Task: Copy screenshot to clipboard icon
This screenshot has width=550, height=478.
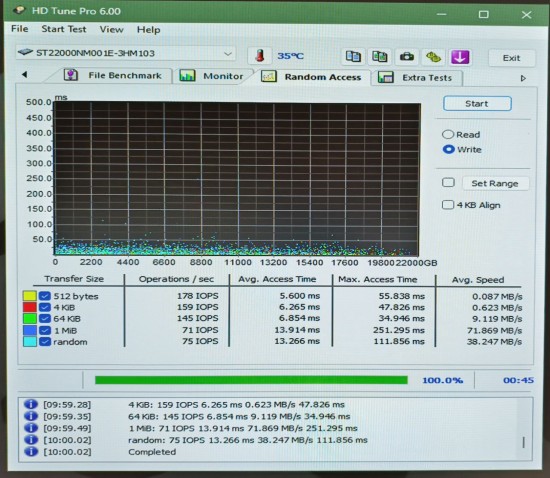Action: [x=380, y=56]
